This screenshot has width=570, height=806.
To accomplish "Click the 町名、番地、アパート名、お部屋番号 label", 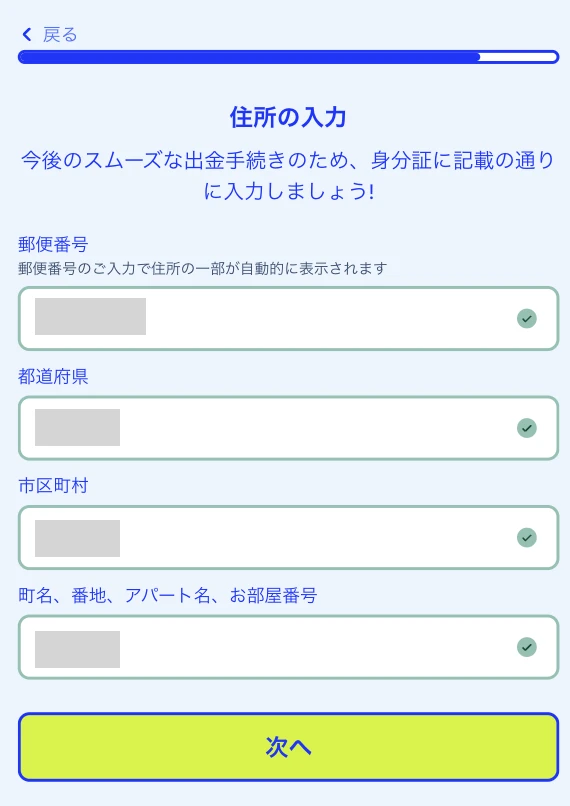I will (168, 595).
